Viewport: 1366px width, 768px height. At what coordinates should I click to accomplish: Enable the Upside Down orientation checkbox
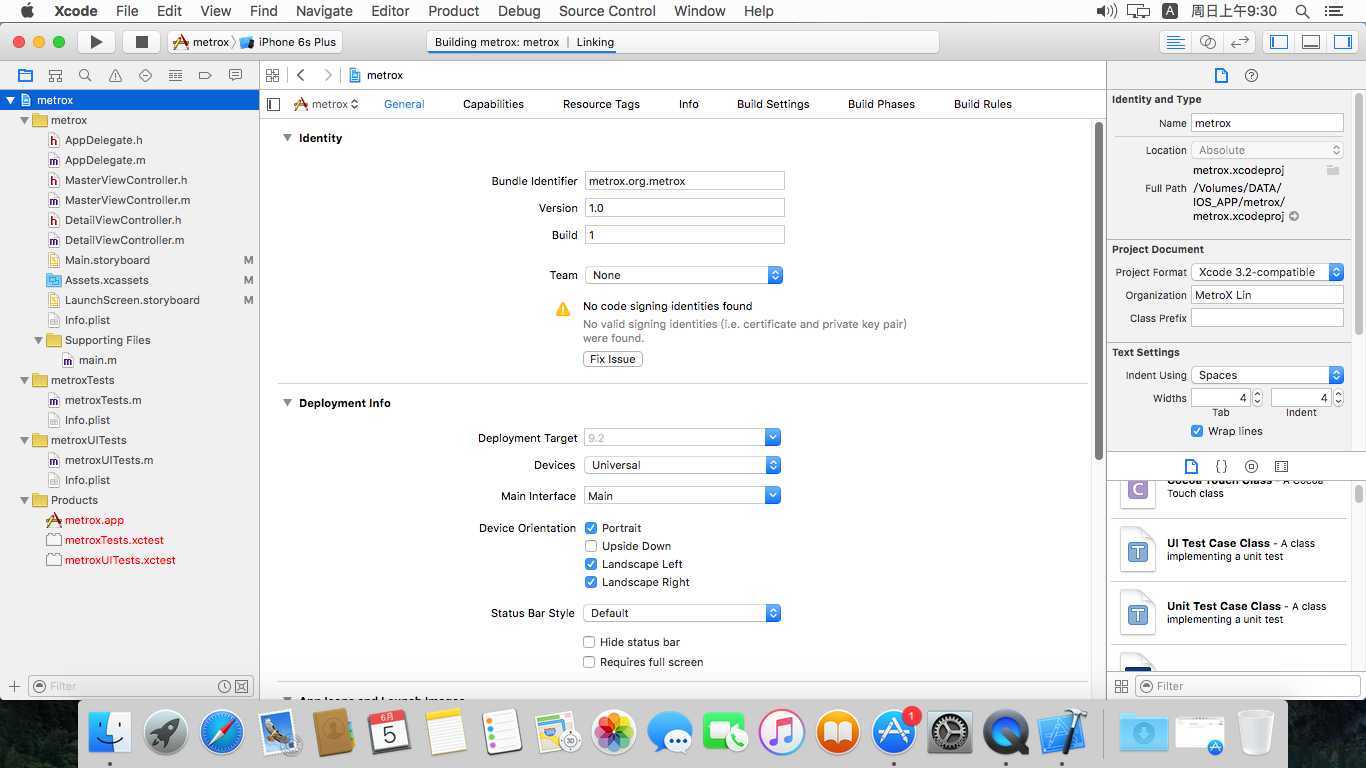coord(591,546)
